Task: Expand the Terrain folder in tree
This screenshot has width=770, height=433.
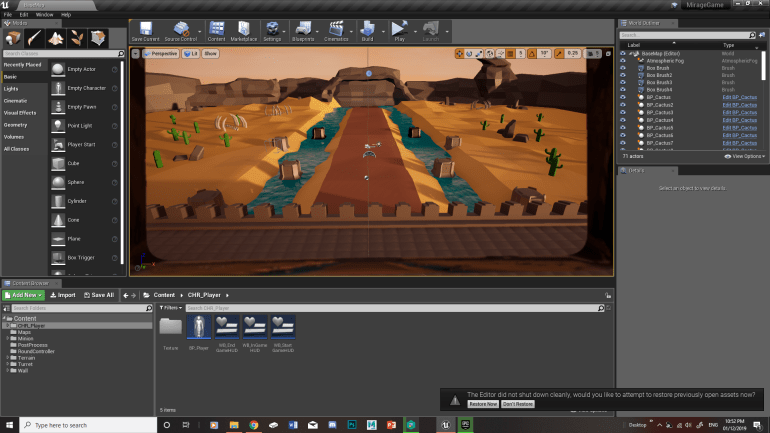Action: (7, 358)
